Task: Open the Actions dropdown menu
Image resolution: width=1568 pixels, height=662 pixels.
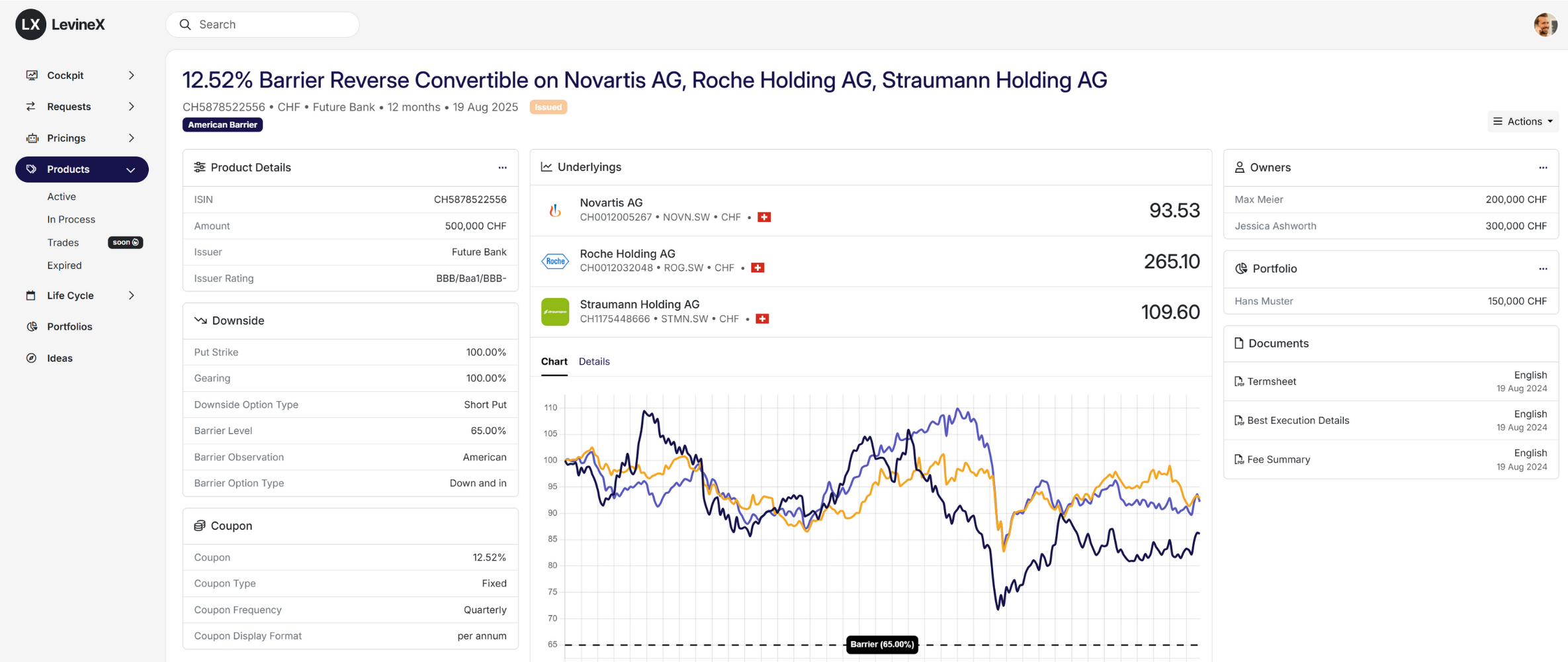Action: click(1523, 121)
